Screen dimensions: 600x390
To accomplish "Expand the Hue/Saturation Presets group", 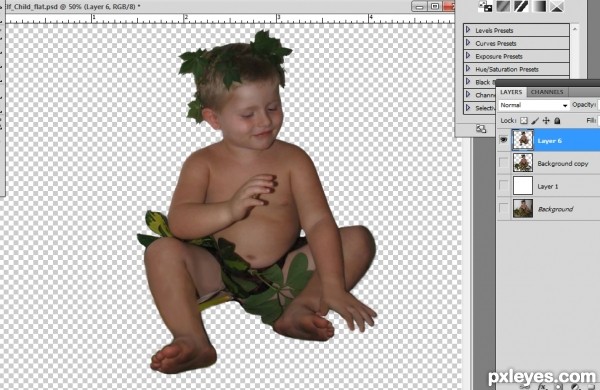I will click(x=468, y=69).
